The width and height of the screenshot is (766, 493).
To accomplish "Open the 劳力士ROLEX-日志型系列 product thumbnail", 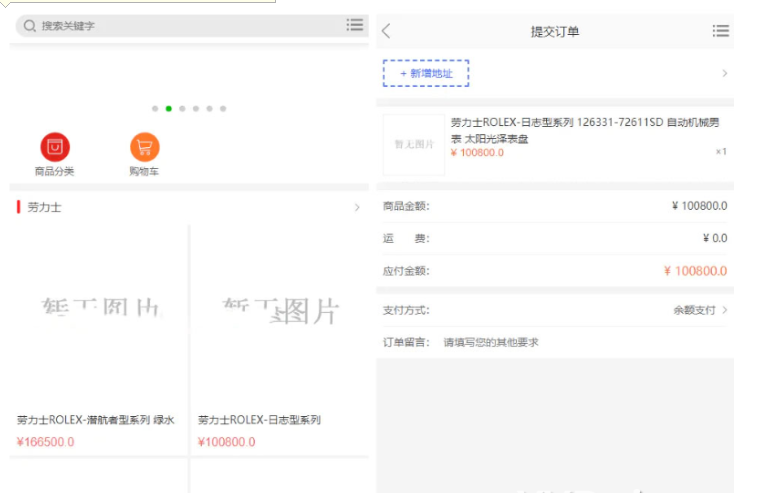I will [279, 312].
